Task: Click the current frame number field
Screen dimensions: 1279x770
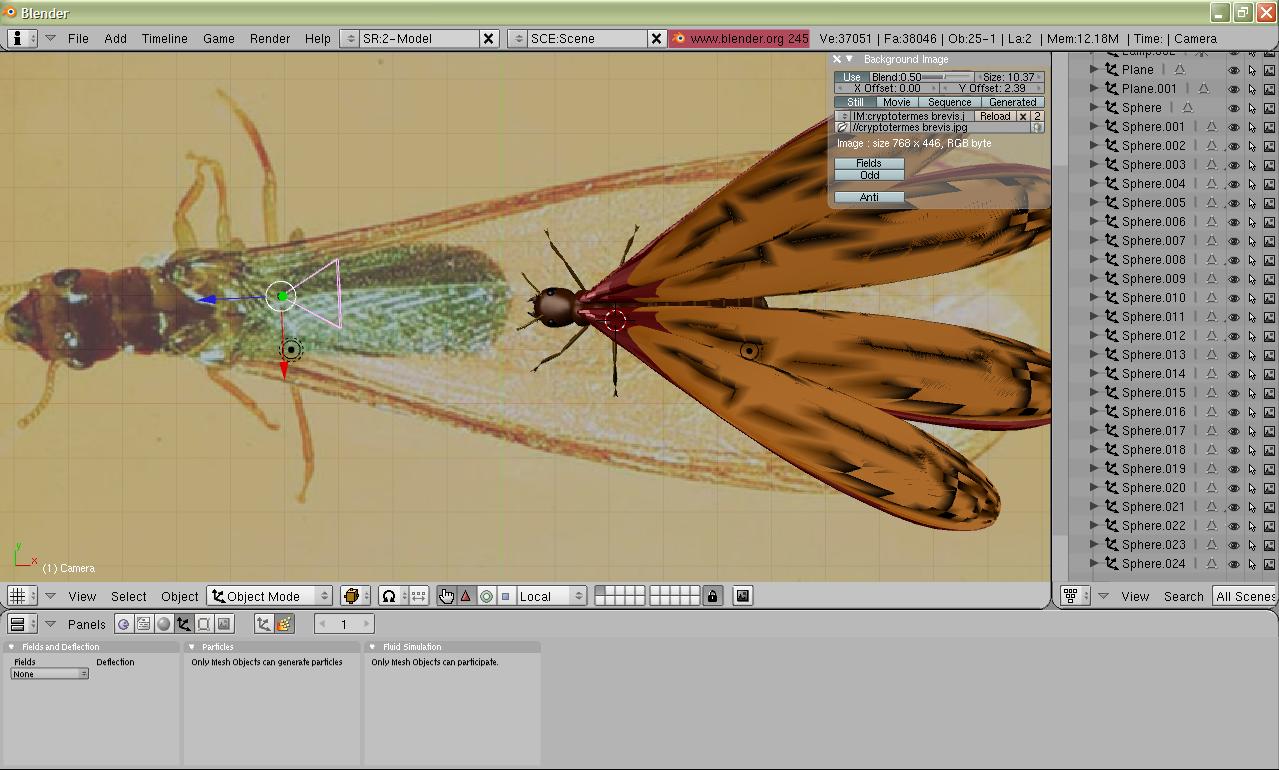Action: tap(344, 624)
